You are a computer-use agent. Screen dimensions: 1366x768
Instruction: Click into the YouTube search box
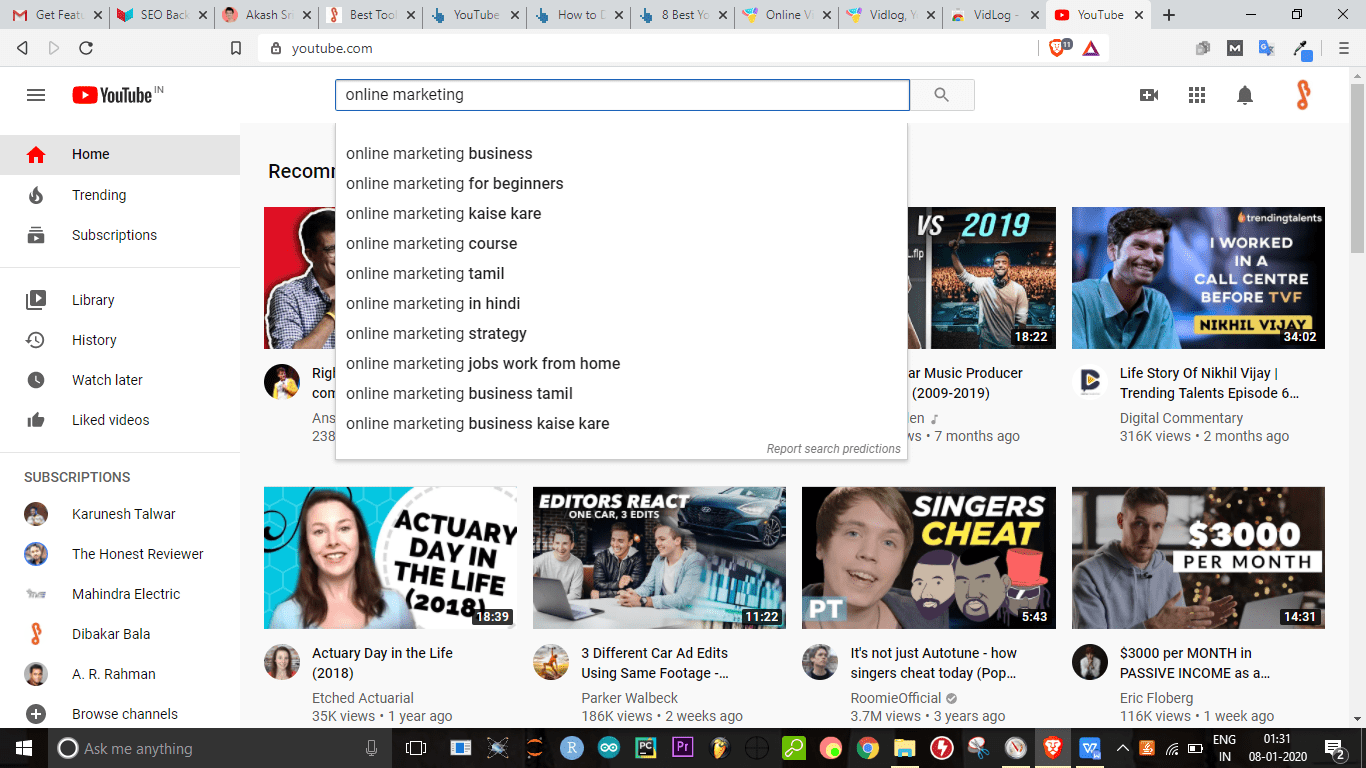[x=622, y=95]
